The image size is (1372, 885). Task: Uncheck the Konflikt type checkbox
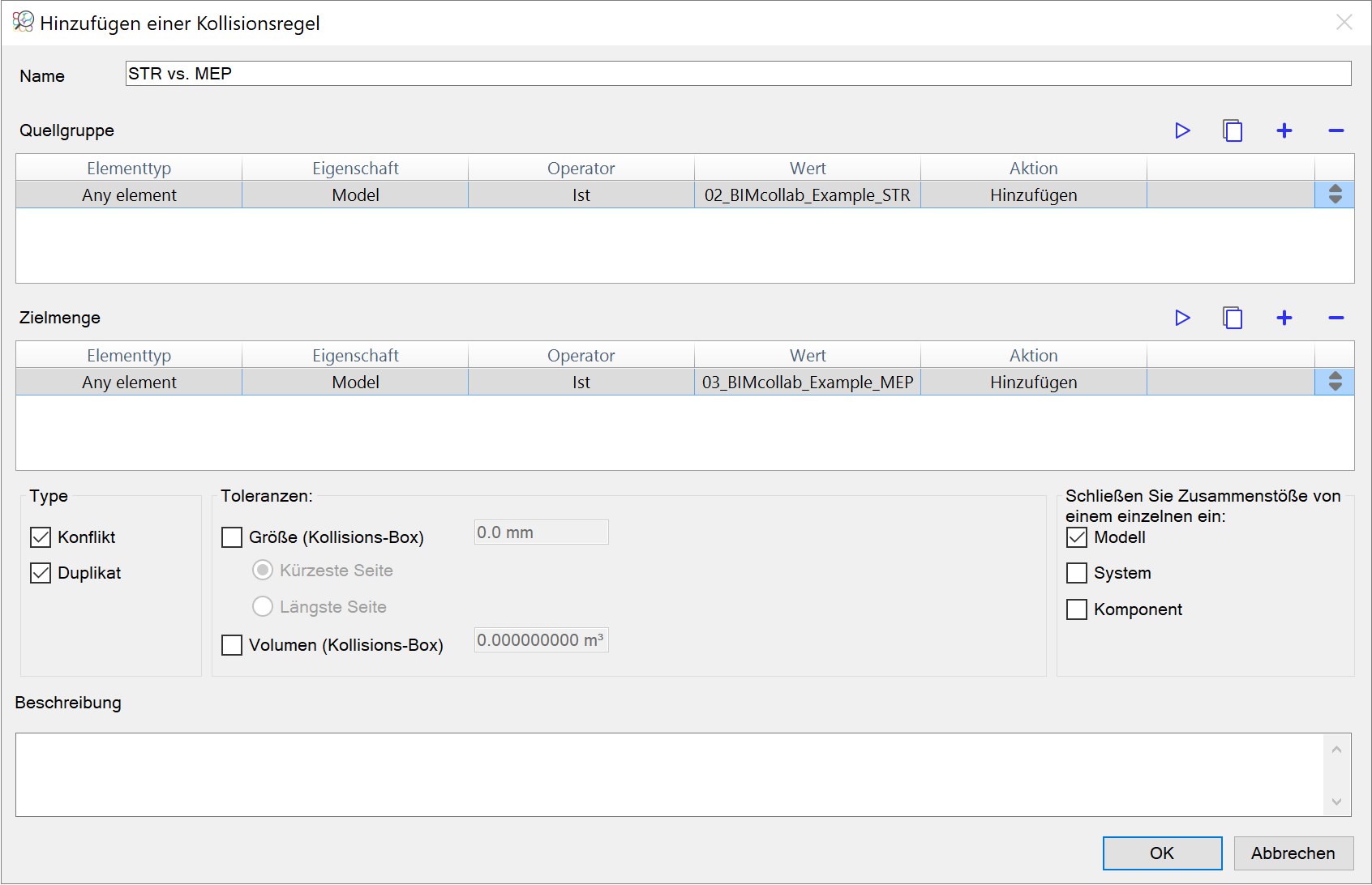(41, 537)
